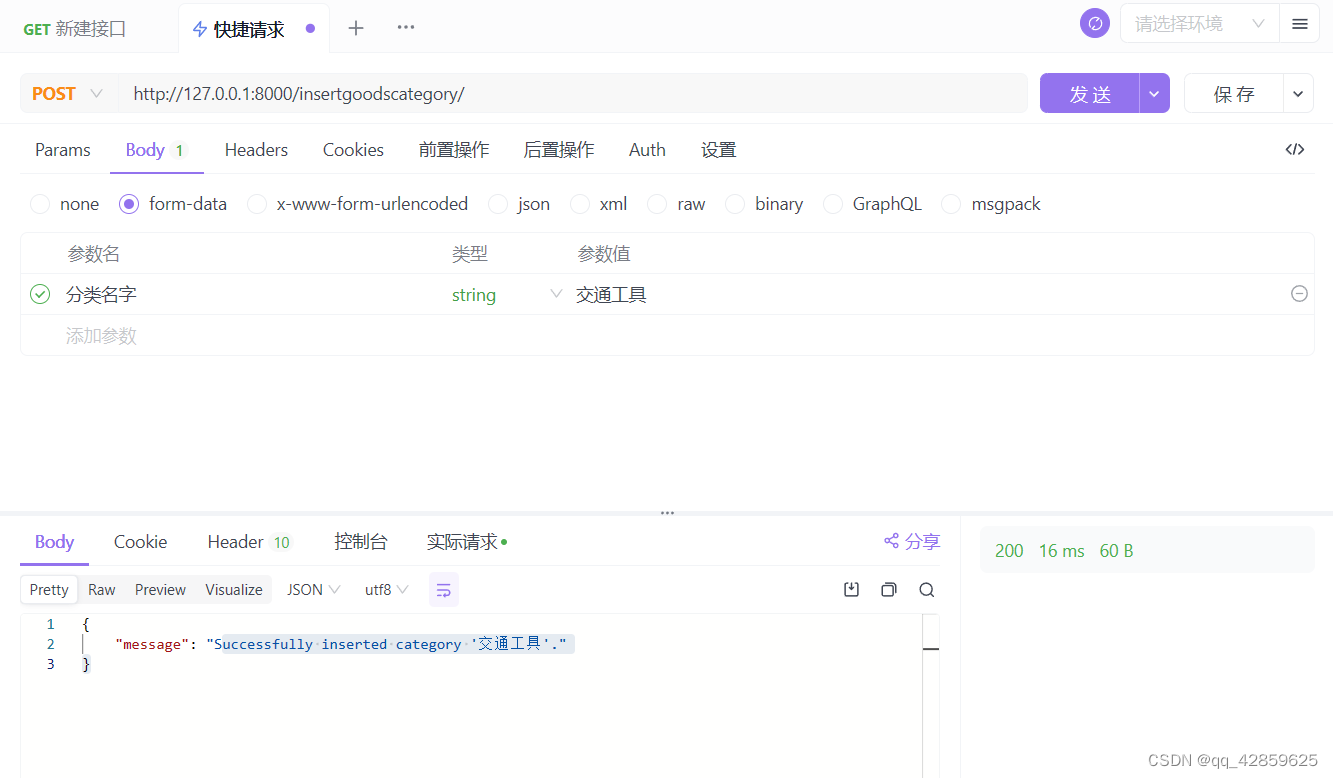Viewport: 1333px width, 778px height.
Task: Open the 后置操作 tab
Action: (559, 149)
